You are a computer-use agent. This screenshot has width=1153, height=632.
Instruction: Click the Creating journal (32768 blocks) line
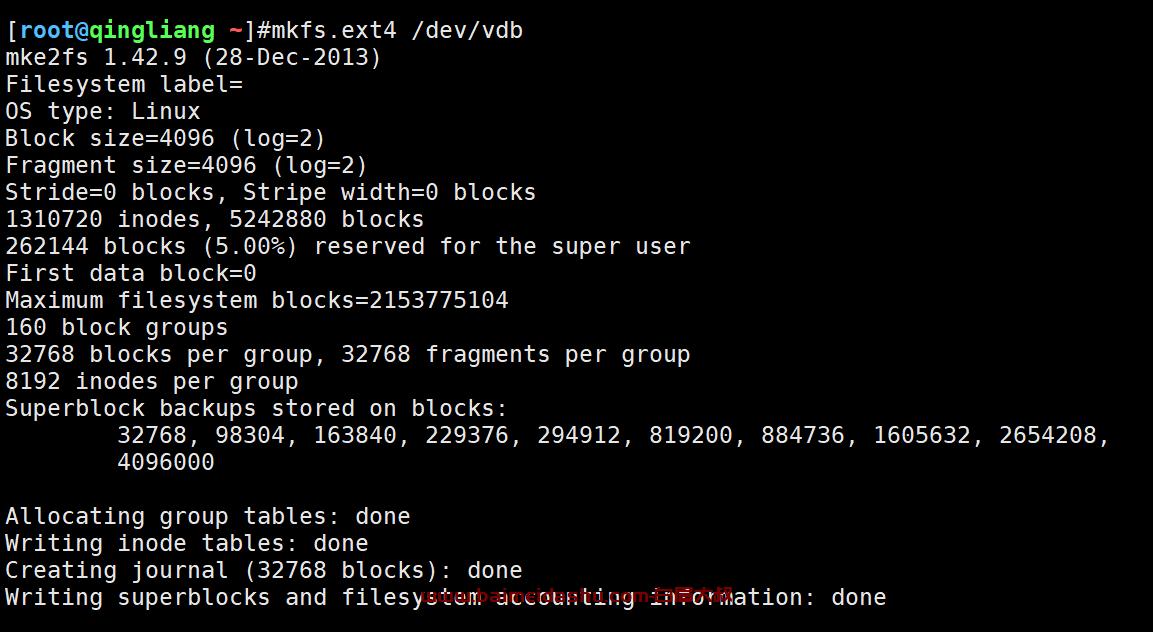point(264,570)
